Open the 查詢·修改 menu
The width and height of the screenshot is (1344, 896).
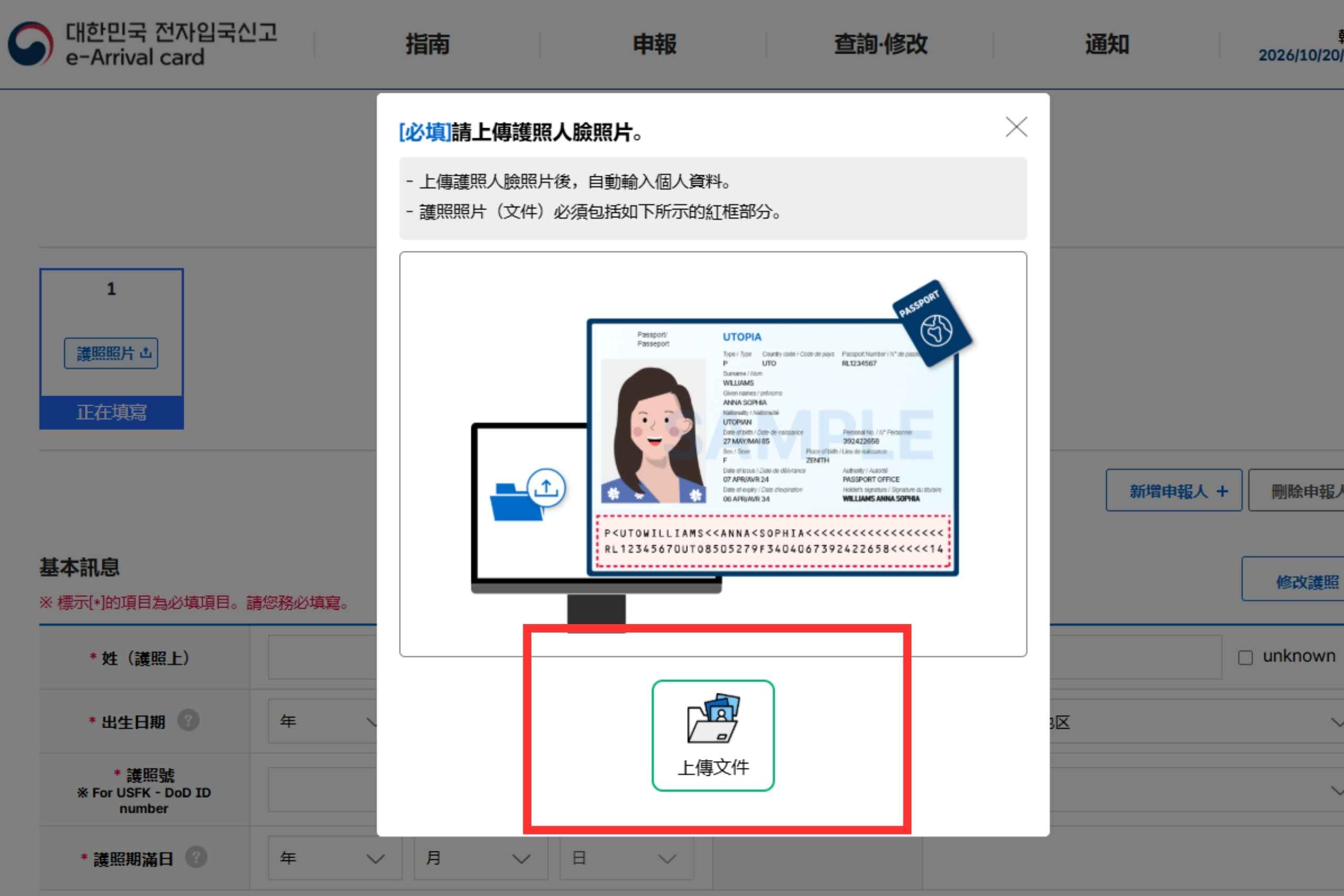[x=880, y=44]
